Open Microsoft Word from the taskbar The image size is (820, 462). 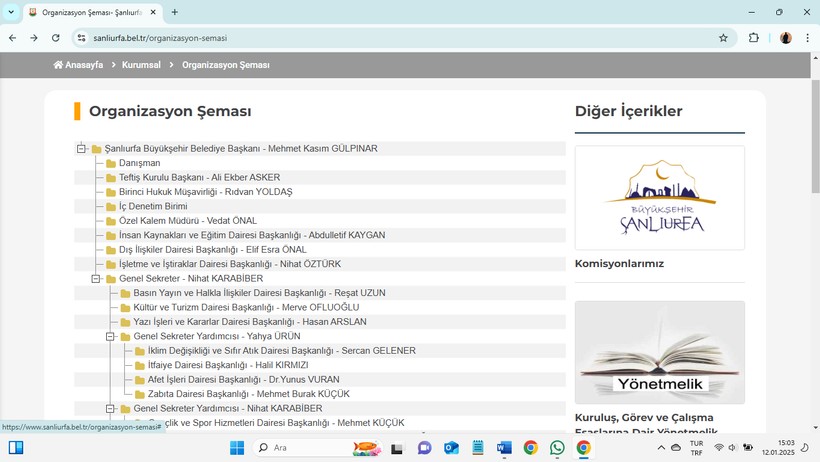click(504, 448)
